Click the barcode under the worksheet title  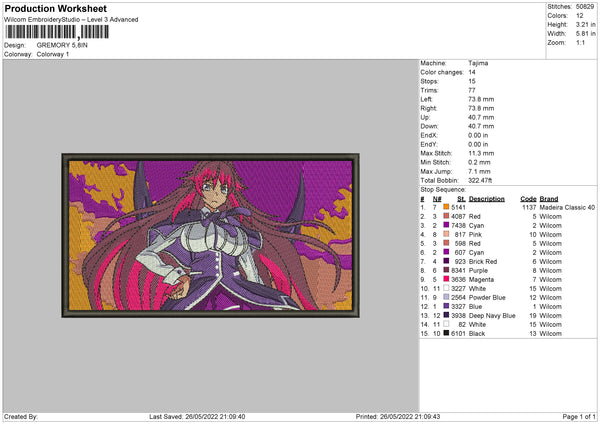pos(57,32)
